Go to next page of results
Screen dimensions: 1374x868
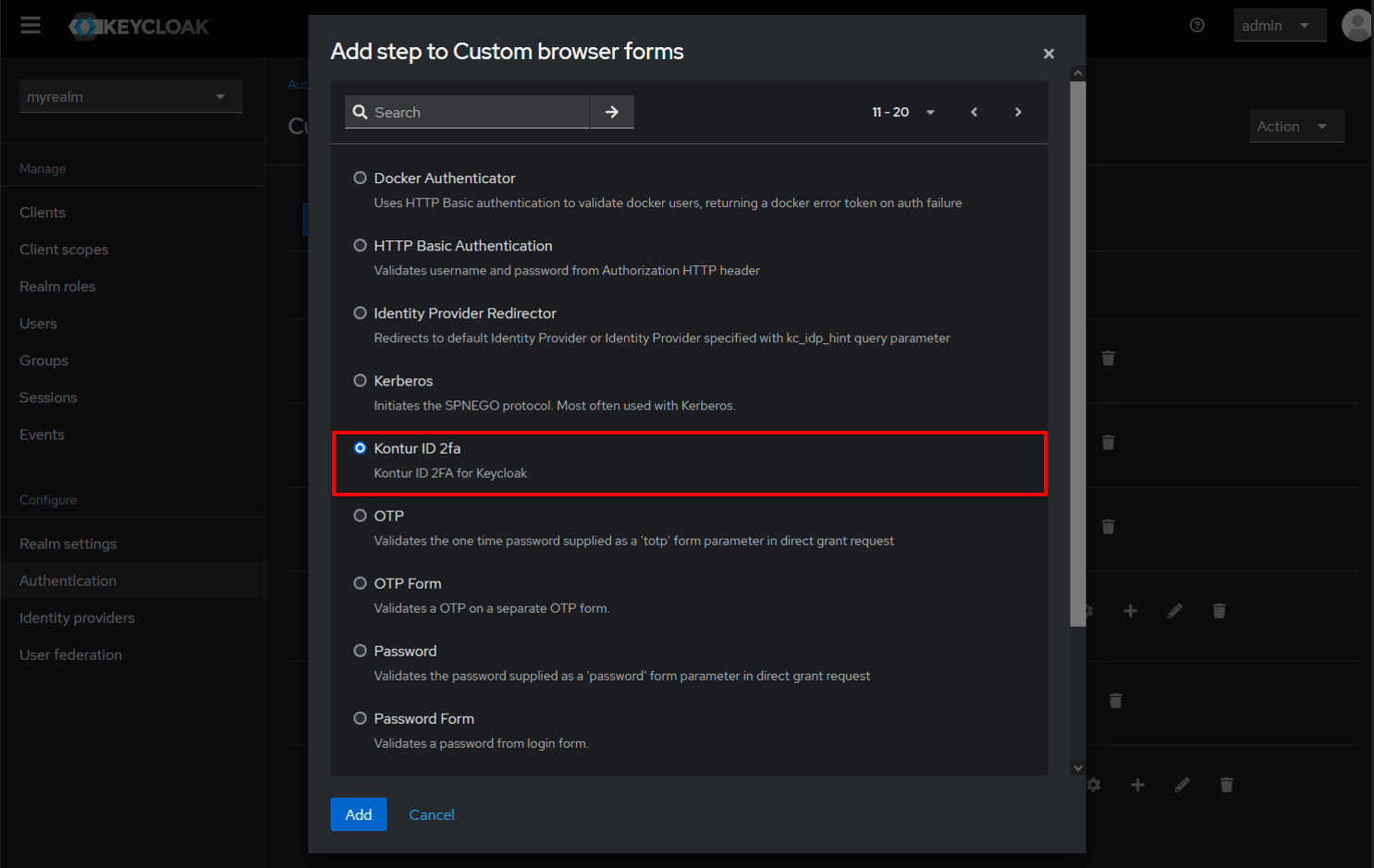1018,112
